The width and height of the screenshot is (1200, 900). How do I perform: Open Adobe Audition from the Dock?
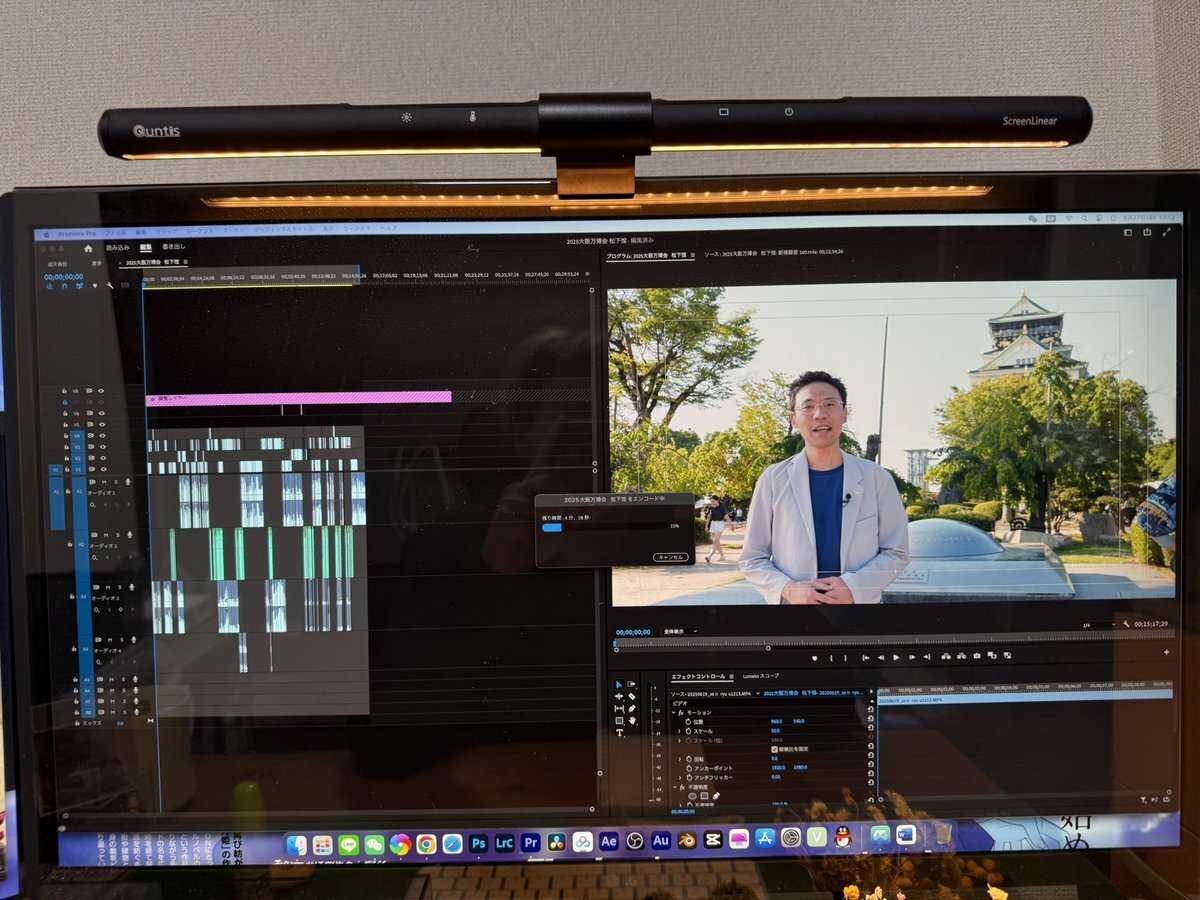661,841
